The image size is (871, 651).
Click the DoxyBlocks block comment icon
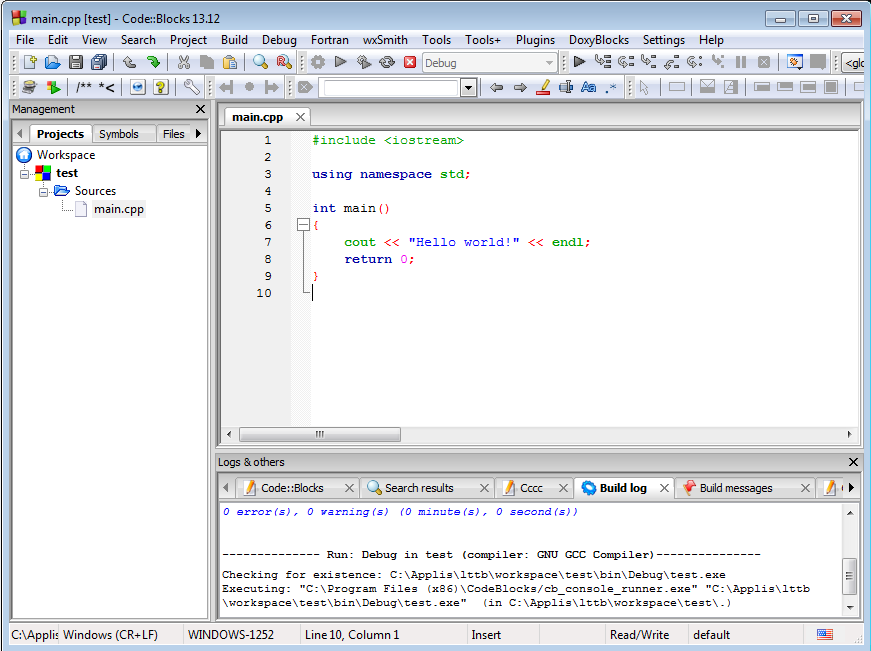(84, 87)
